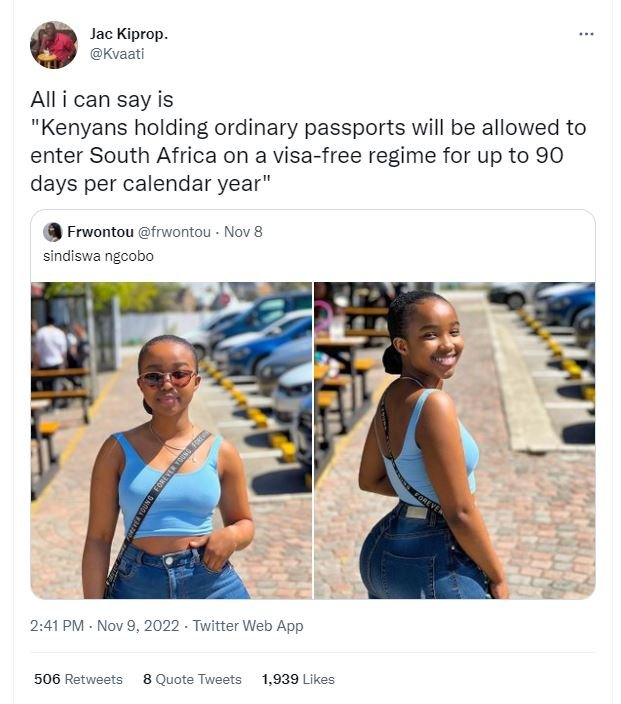View the 8 Quote Tweets
Image resolution: width=621 pixels, height=704 pixels.
(192, 679)
